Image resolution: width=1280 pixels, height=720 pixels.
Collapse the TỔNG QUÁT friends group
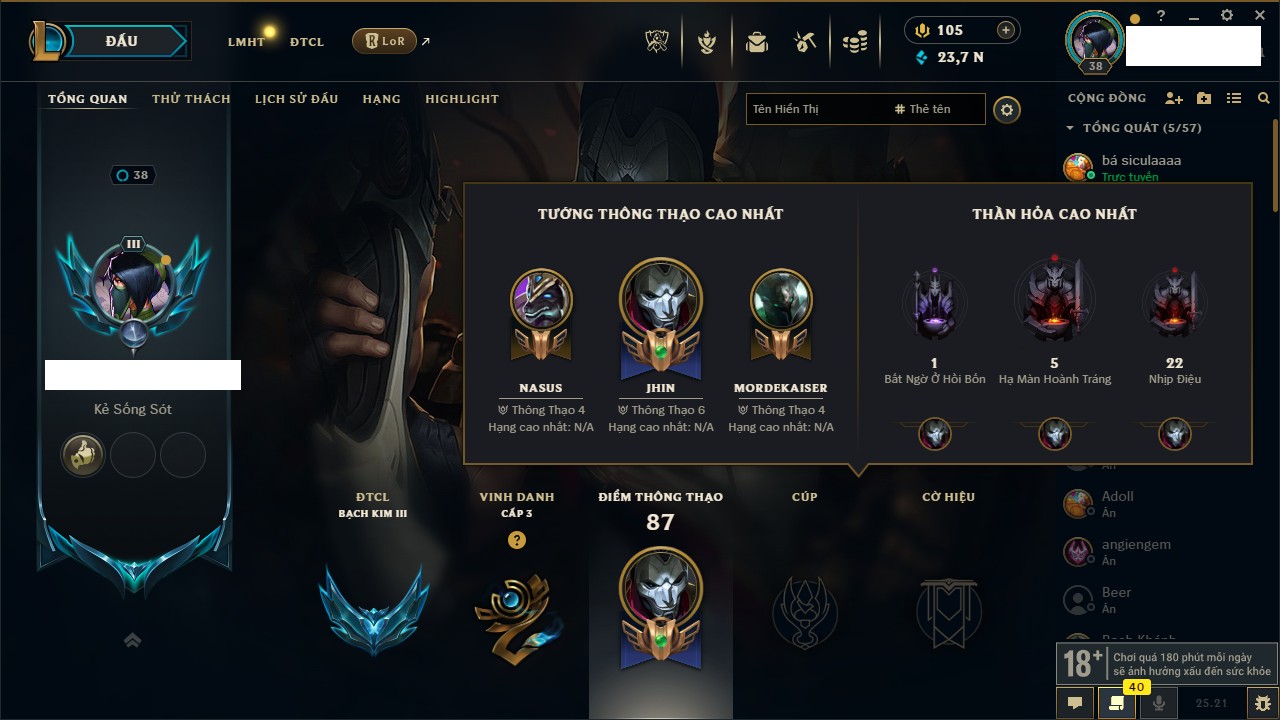[1071, 128]
